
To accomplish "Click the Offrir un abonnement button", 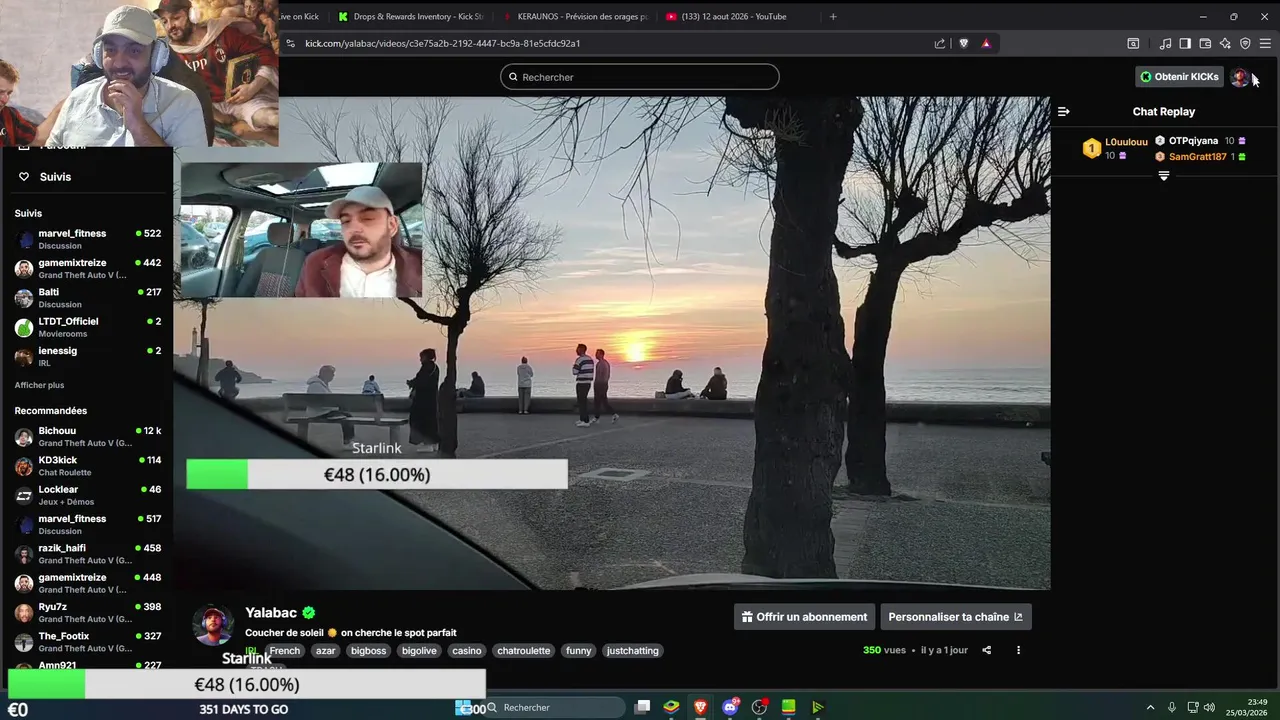I will point(804,617).
